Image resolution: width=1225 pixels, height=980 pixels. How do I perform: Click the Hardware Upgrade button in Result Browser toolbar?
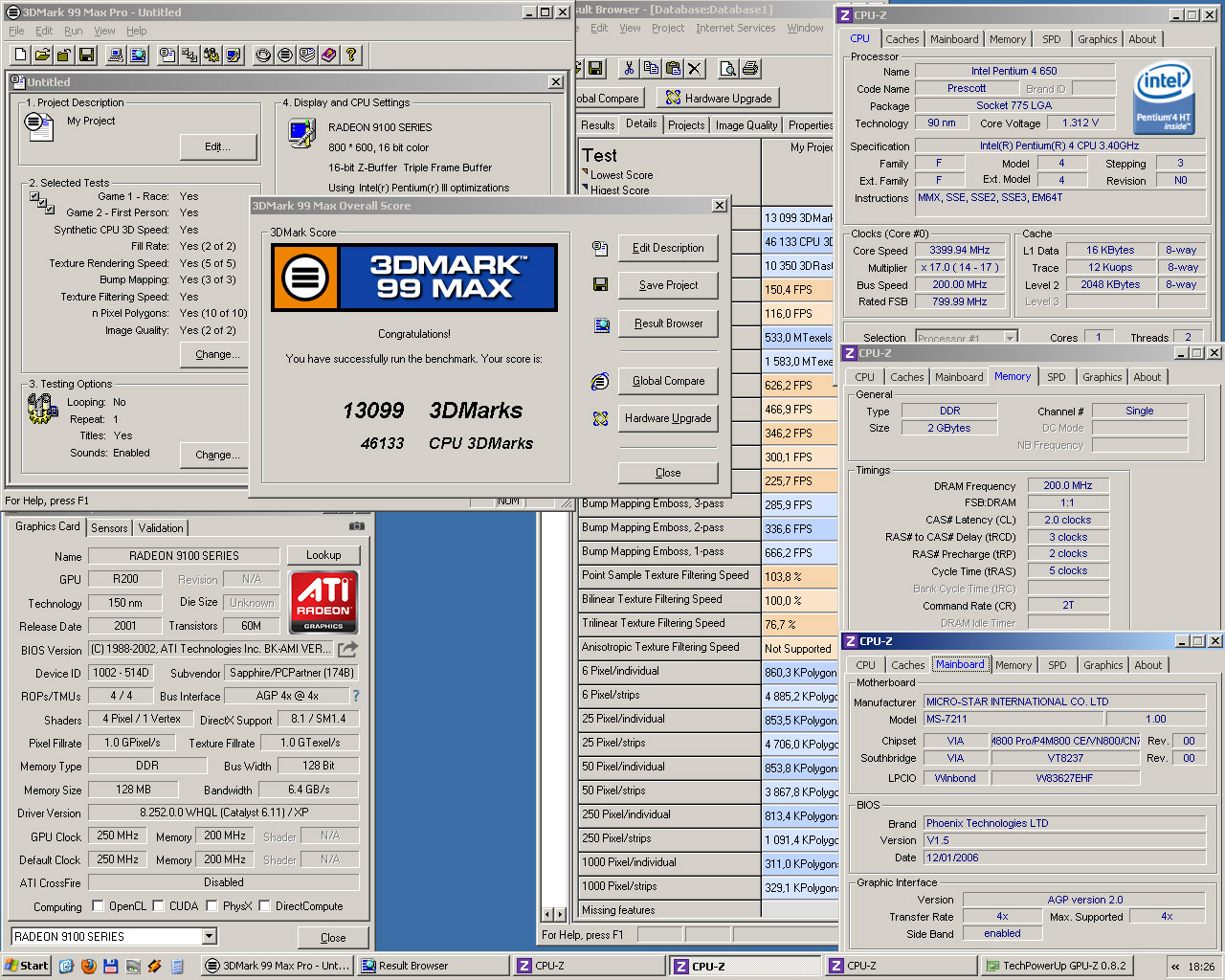tap(719, 98)
